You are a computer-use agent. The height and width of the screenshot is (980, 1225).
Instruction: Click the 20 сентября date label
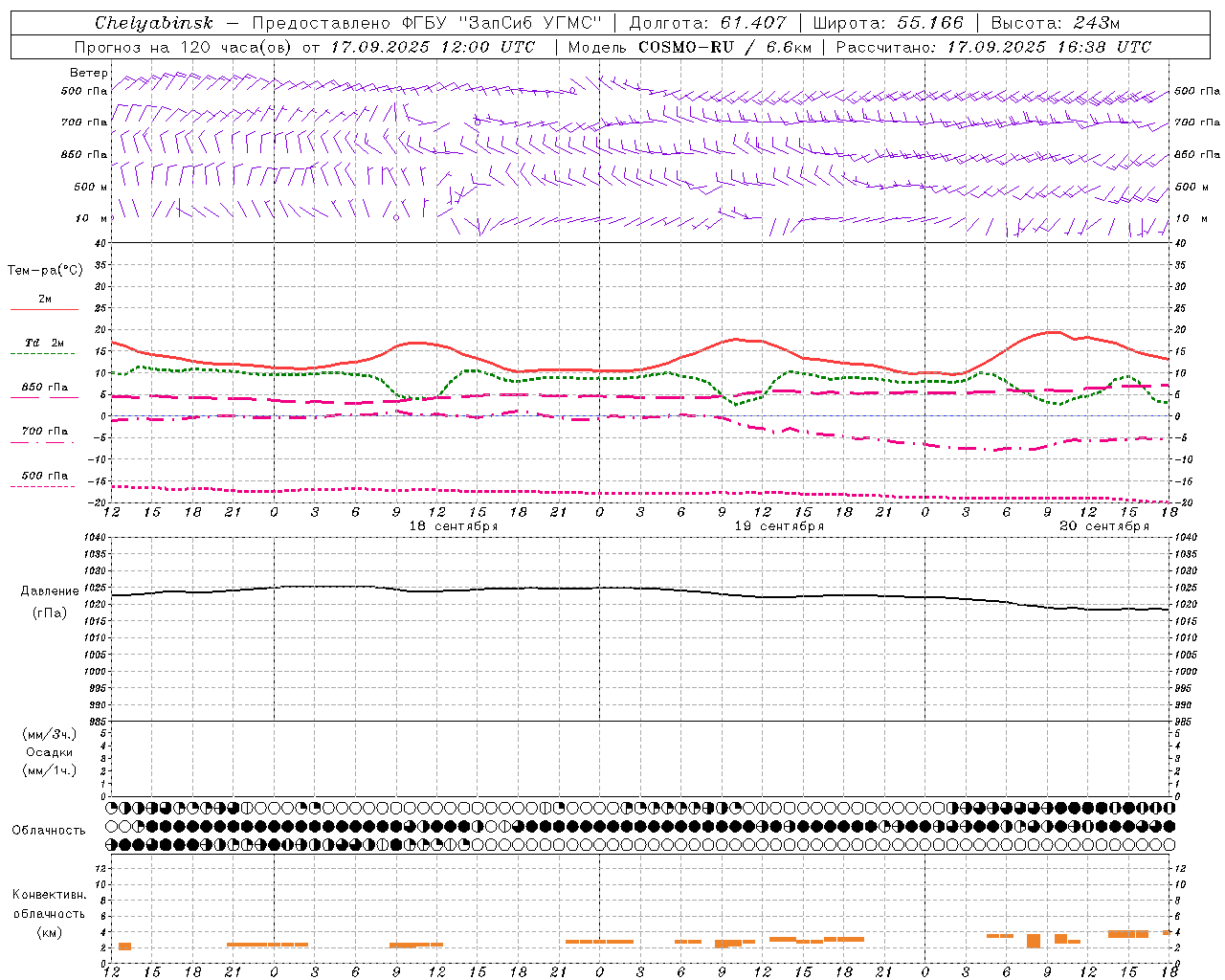pos(1104,526)
